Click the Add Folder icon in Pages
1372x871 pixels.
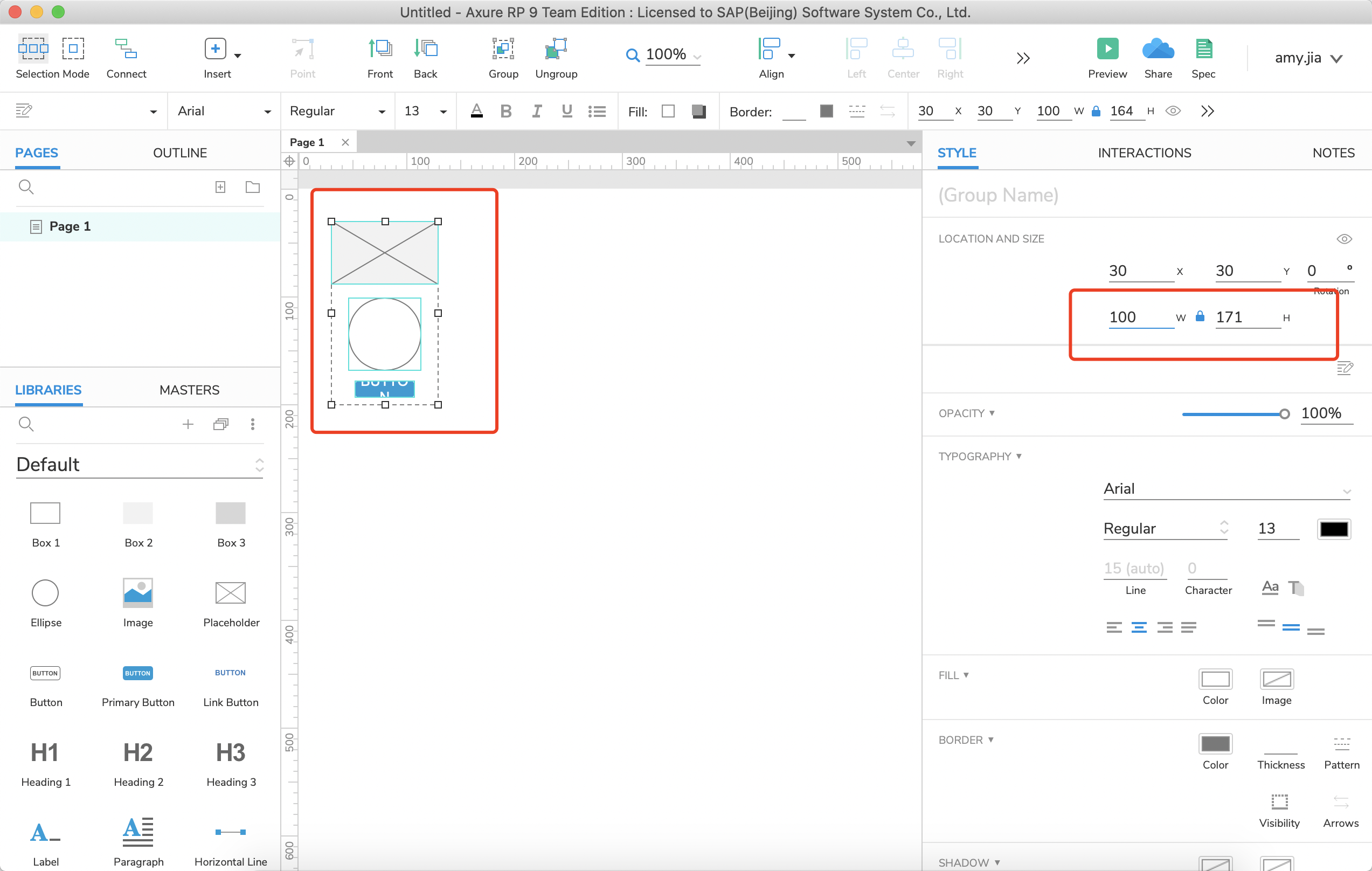point(252,187)
